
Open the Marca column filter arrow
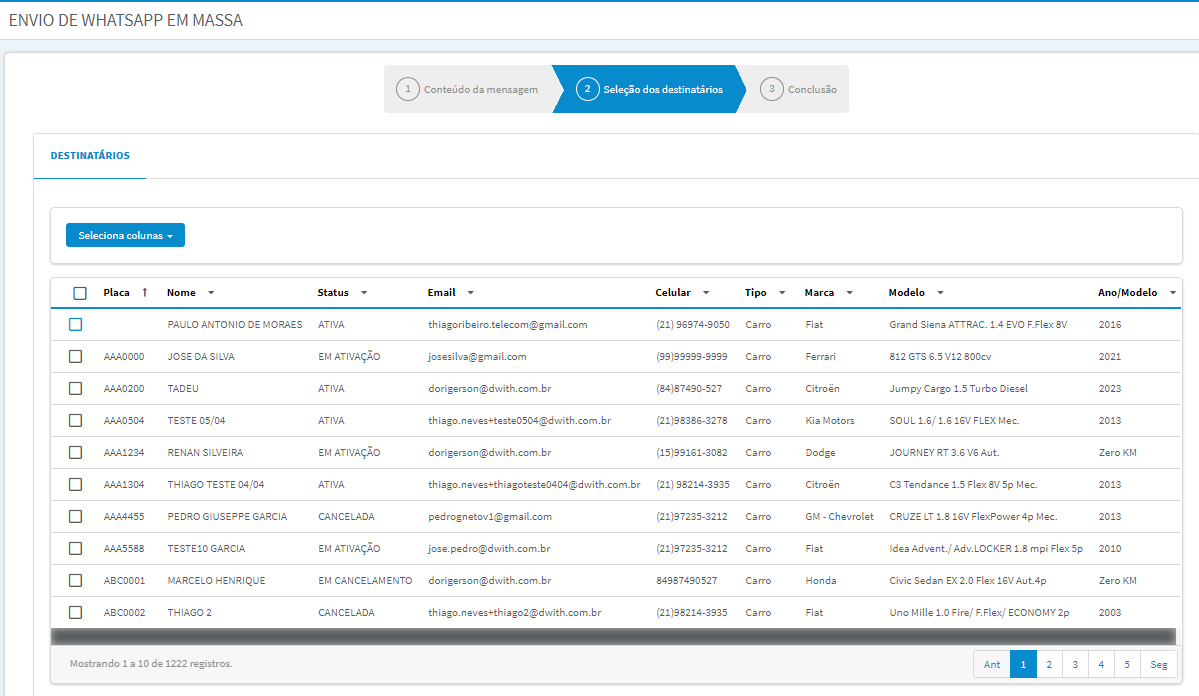(849, 293)
